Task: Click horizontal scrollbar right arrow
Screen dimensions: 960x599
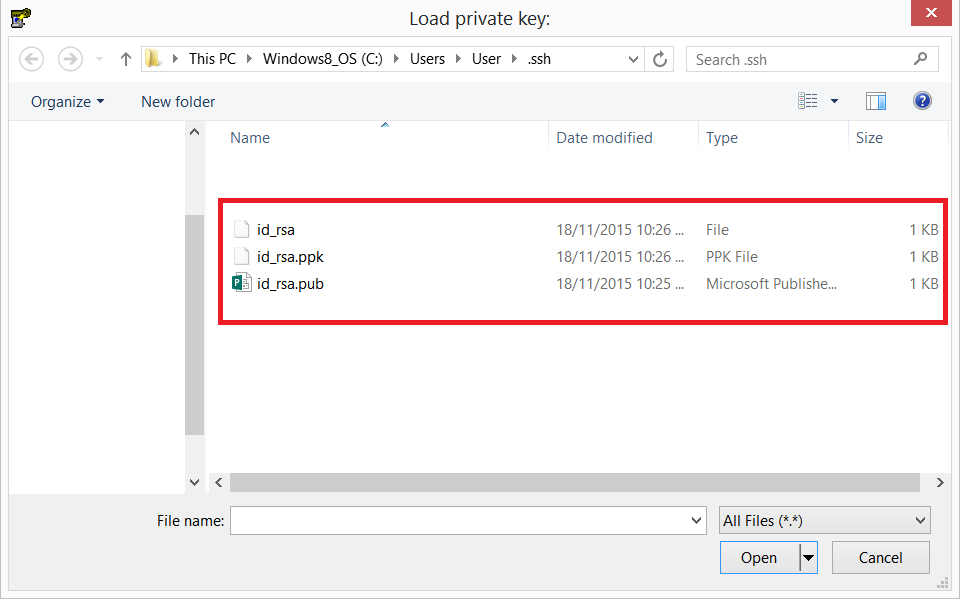Action: point(940,483)
